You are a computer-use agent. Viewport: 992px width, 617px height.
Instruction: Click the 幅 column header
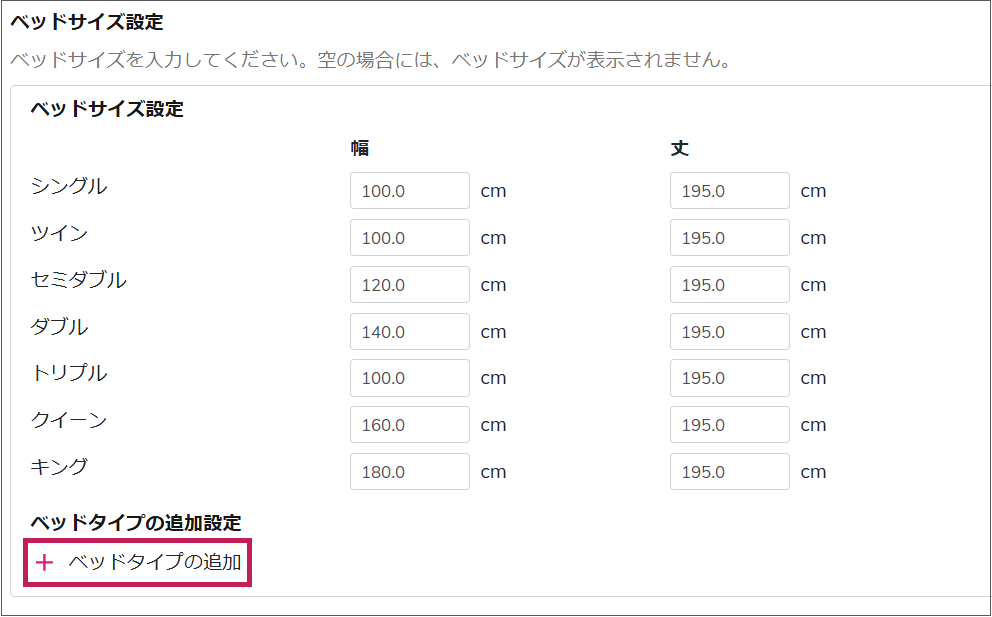(360, 148)
